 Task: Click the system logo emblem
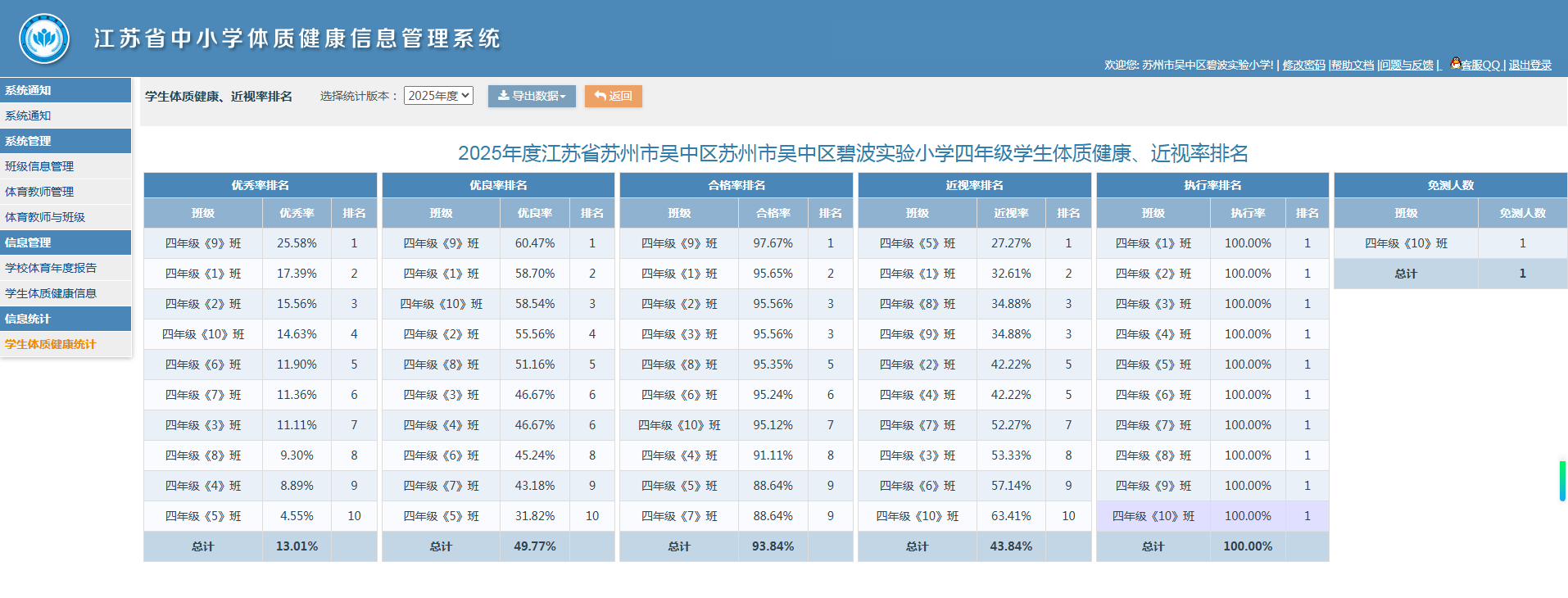coord(44,39)
